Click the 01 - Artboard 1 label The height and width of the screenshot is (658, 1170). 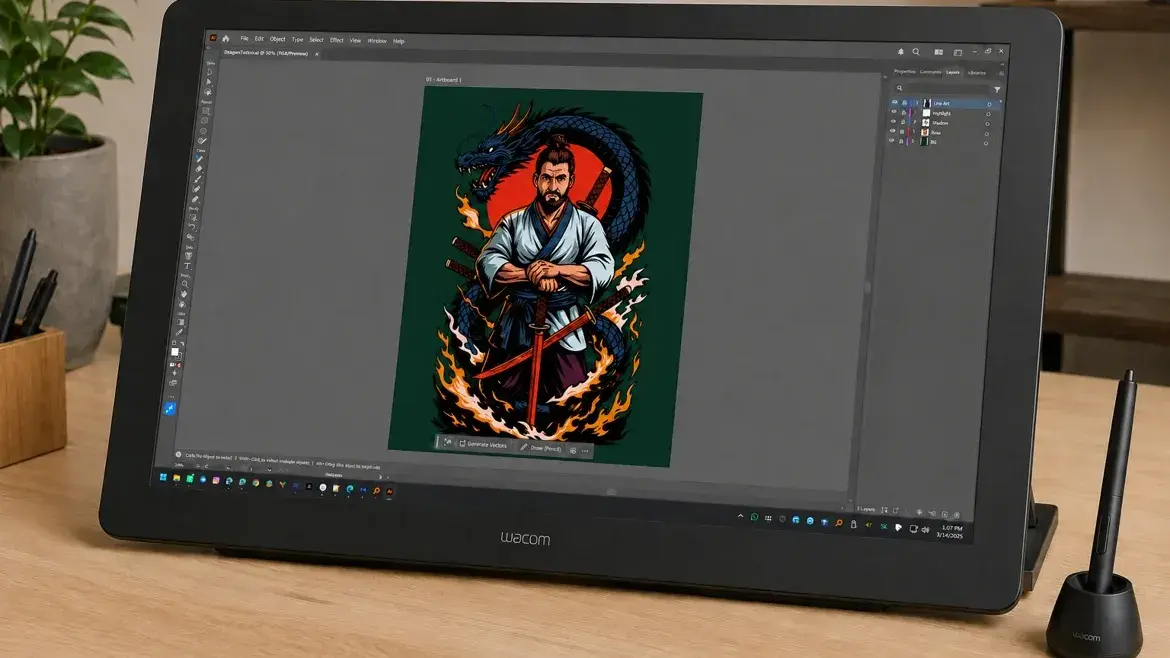(x=444, y=79)
